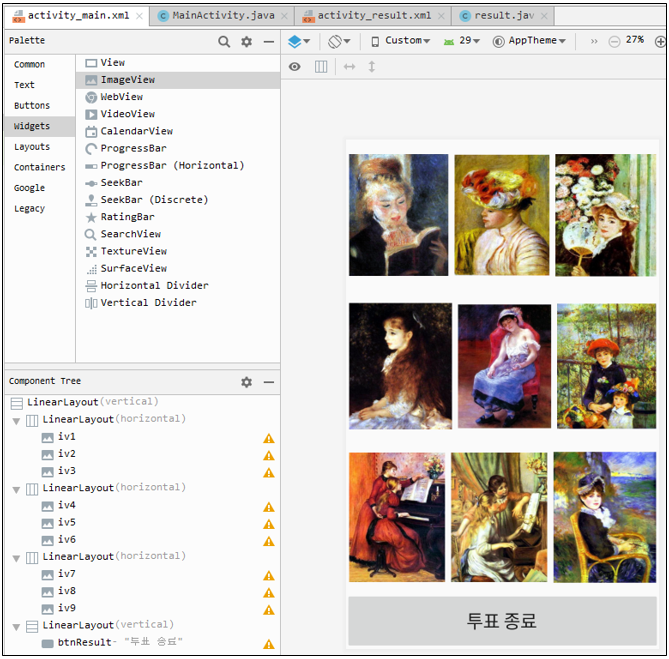Minimize the Palette panel
669x659 pixels.
pyautogui.click(x=269, y=41)
